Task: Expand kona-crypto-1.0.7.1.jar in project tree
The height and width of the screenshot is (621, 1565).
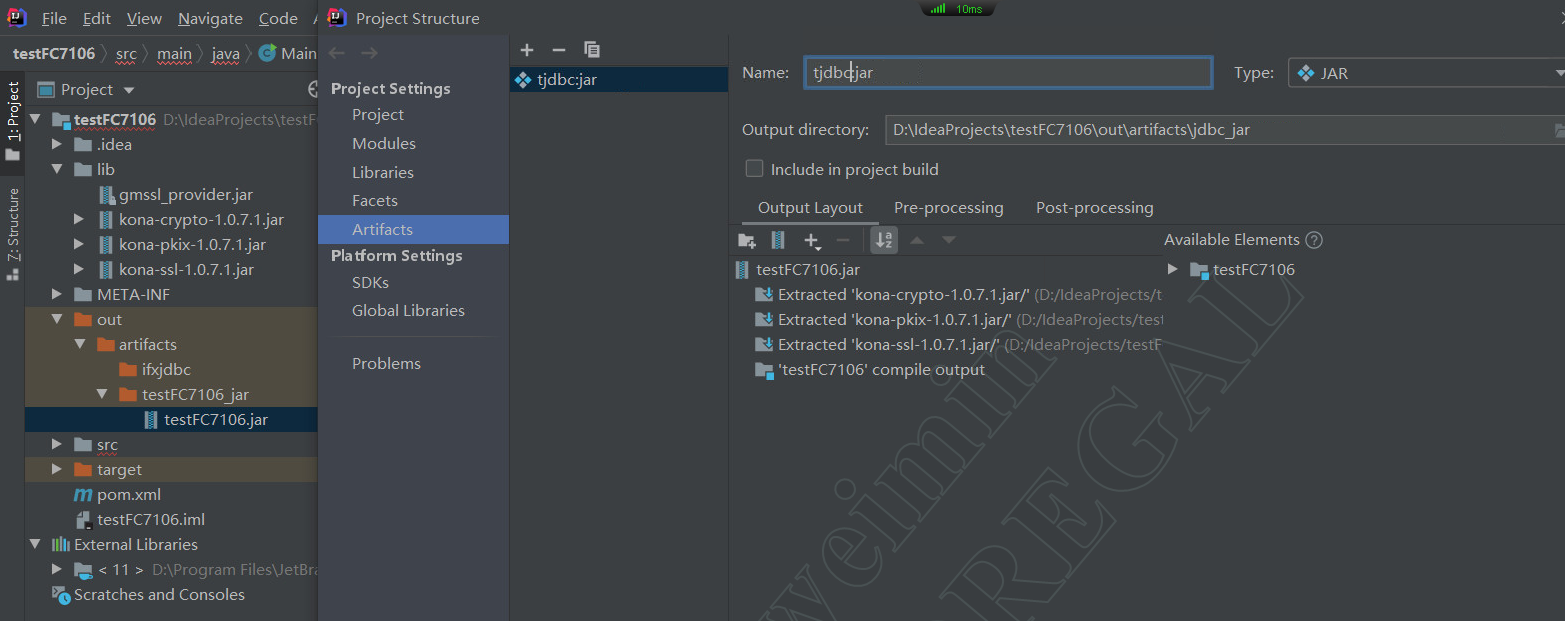Action: (80, 220)
